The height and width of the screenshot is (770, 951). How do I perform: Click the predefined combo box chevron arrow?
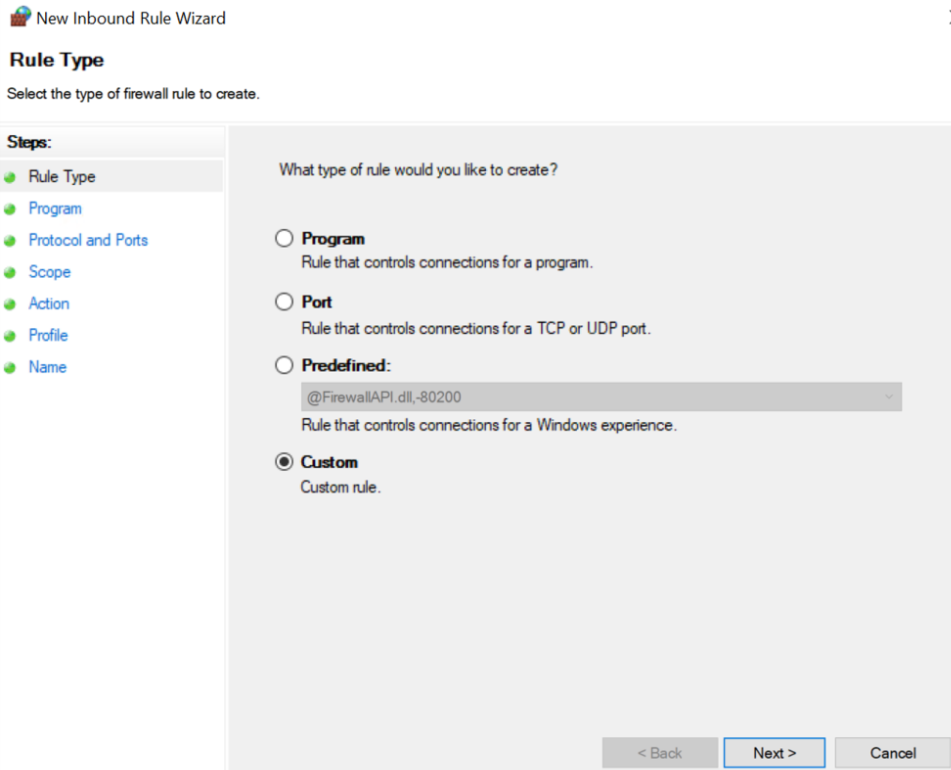pyautogui.click(x=889, y=397)
